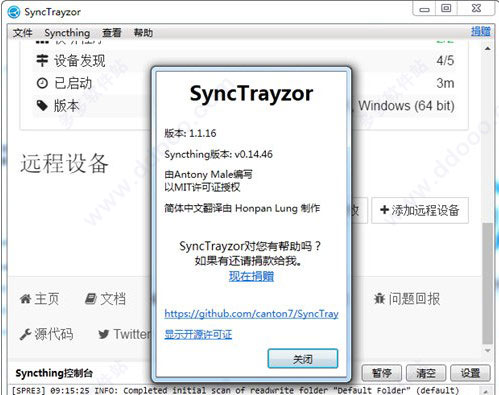Minimize the SyncTrayzor window

(x=424, y=9)
